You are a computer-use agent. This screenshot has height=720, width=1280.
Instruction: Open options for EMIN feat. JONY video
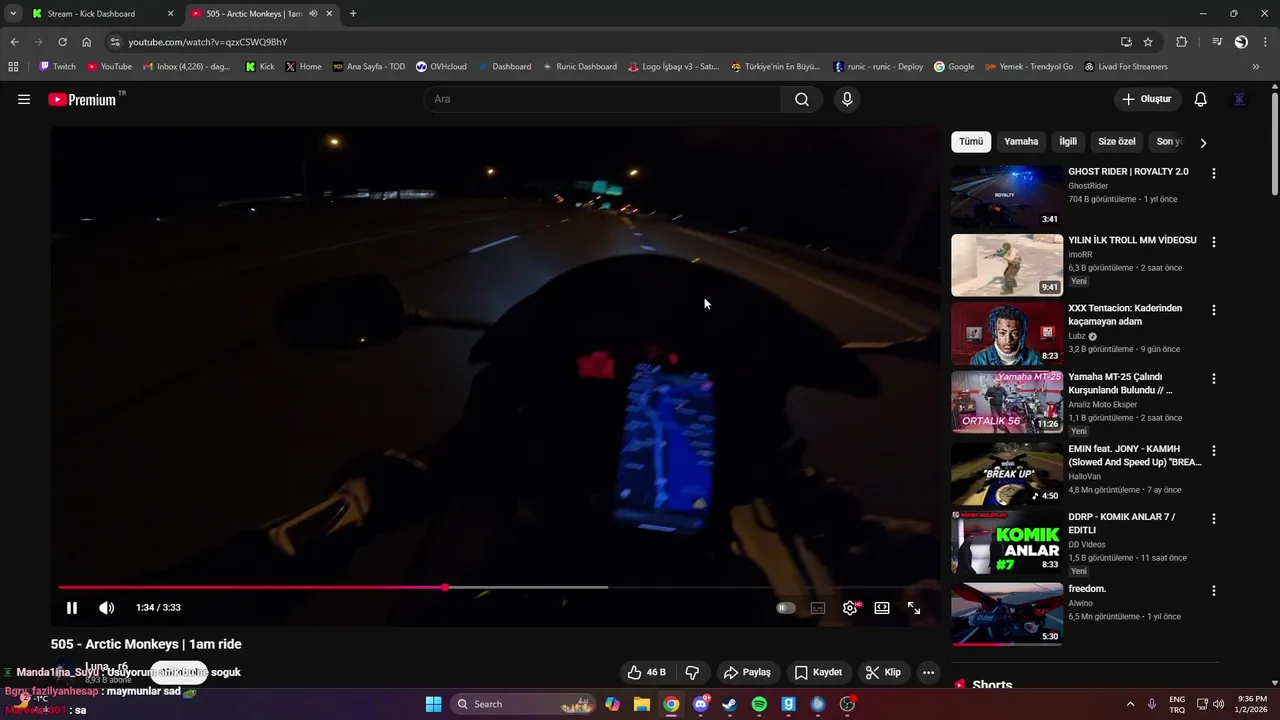coord(1214,451)
